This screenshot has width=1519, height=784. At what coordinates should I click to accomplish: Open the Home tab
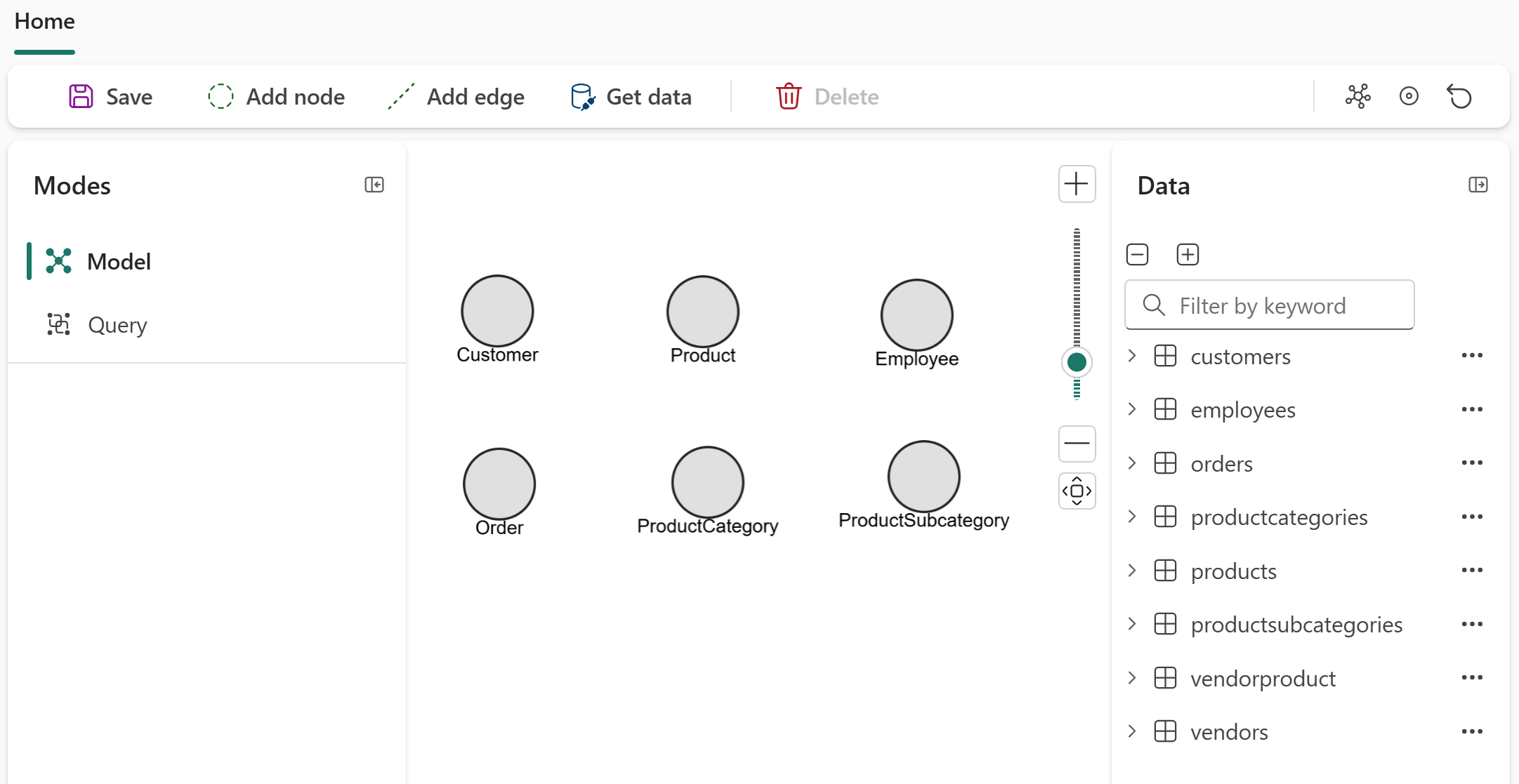(x=44, y=22)
